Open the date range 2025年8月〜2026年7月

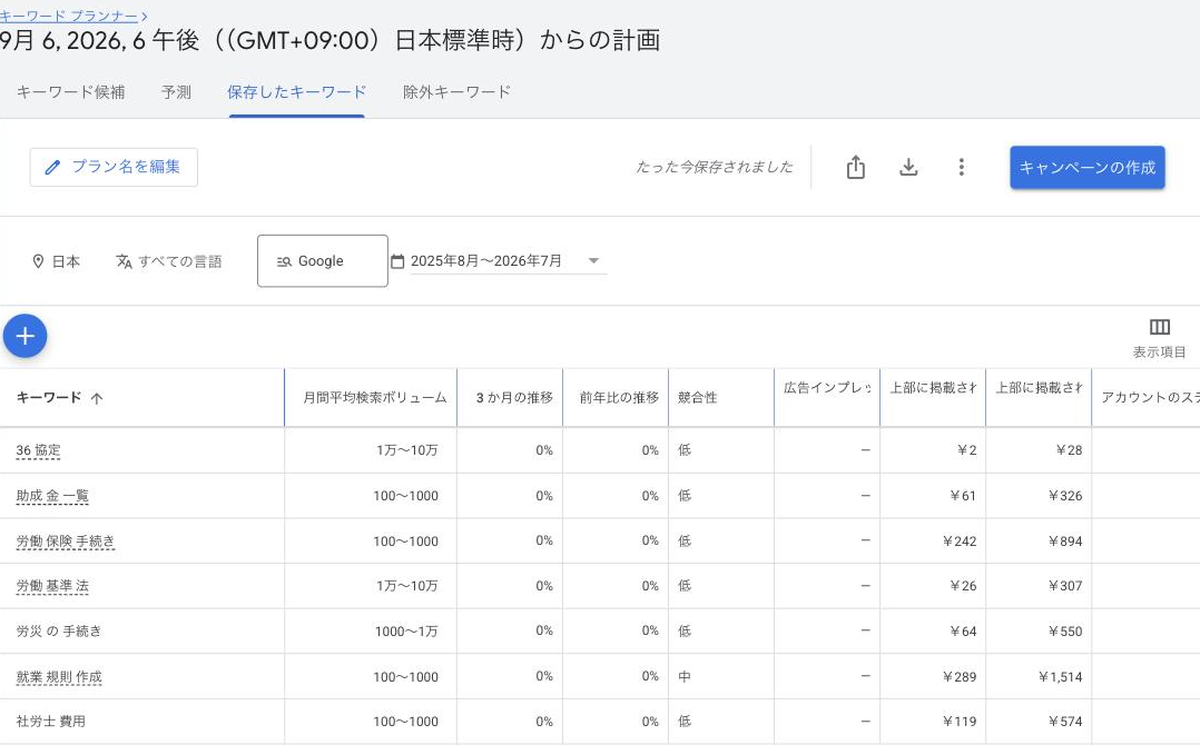click(498, 261)
